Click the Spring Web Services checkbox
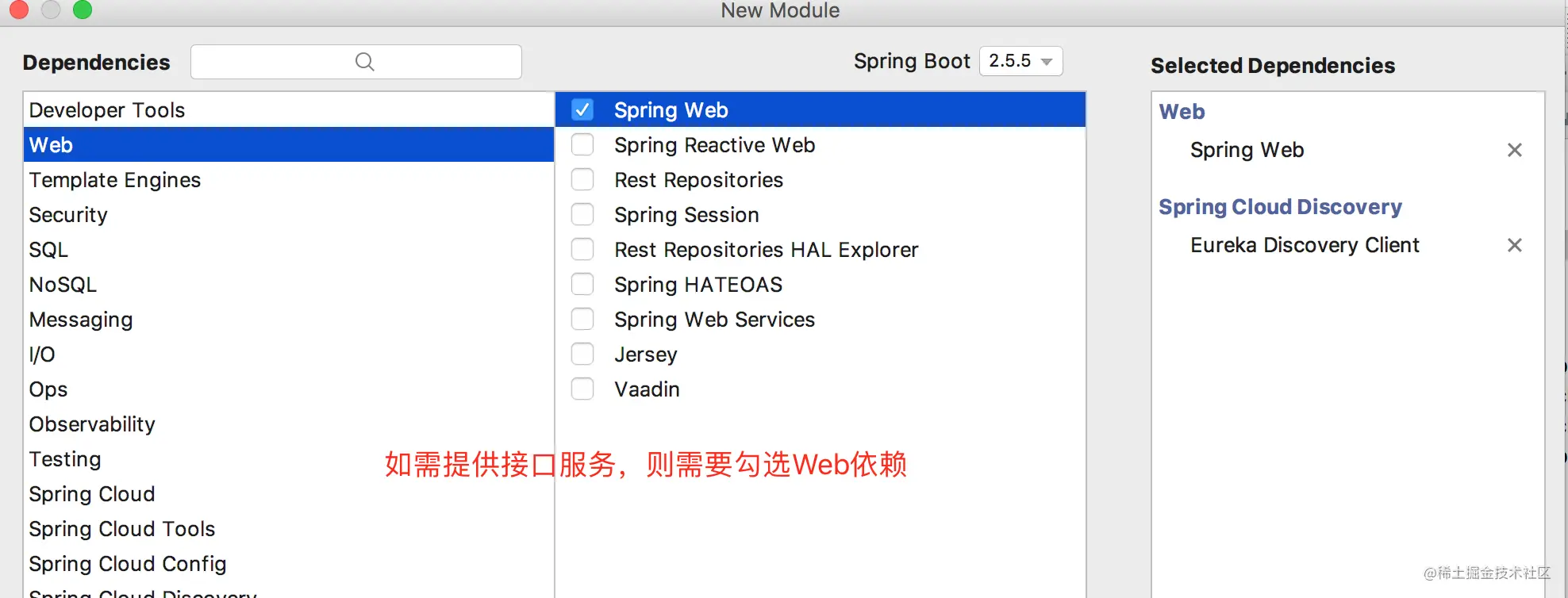This screenshot has width=1568, height=598. point(582,319)
